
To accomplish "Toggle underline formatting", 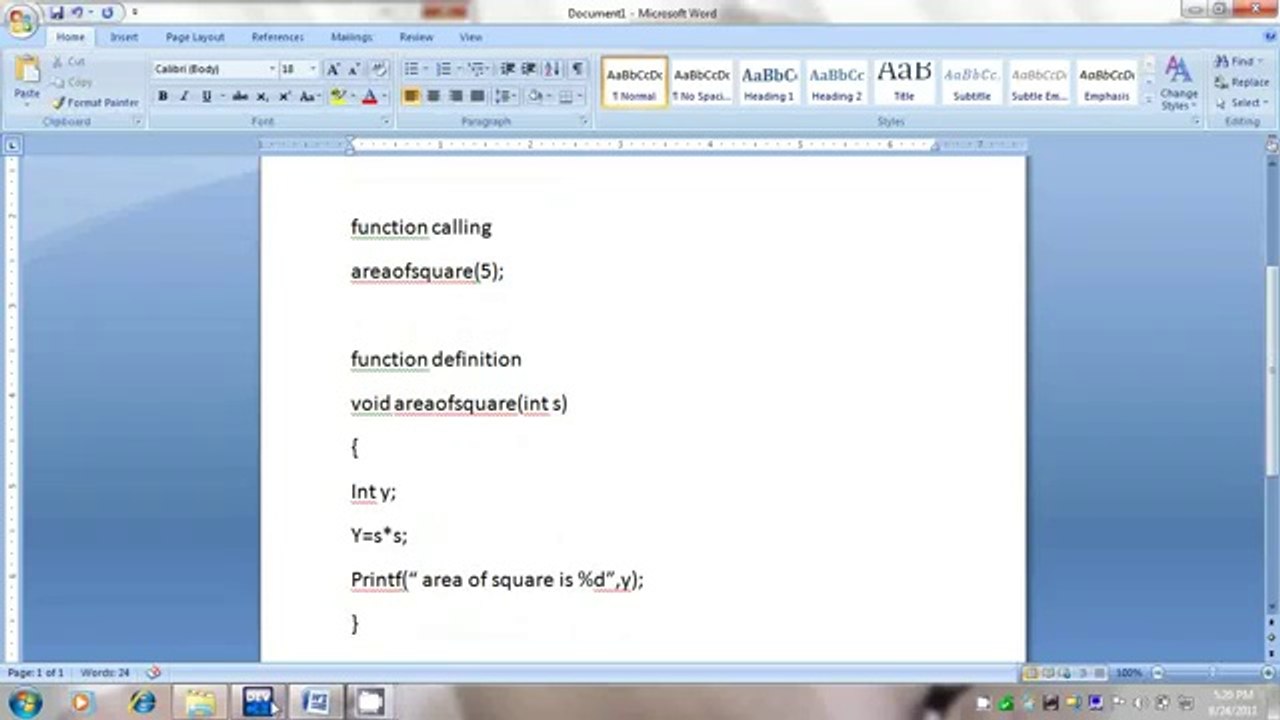I will (x=207, y=96).
